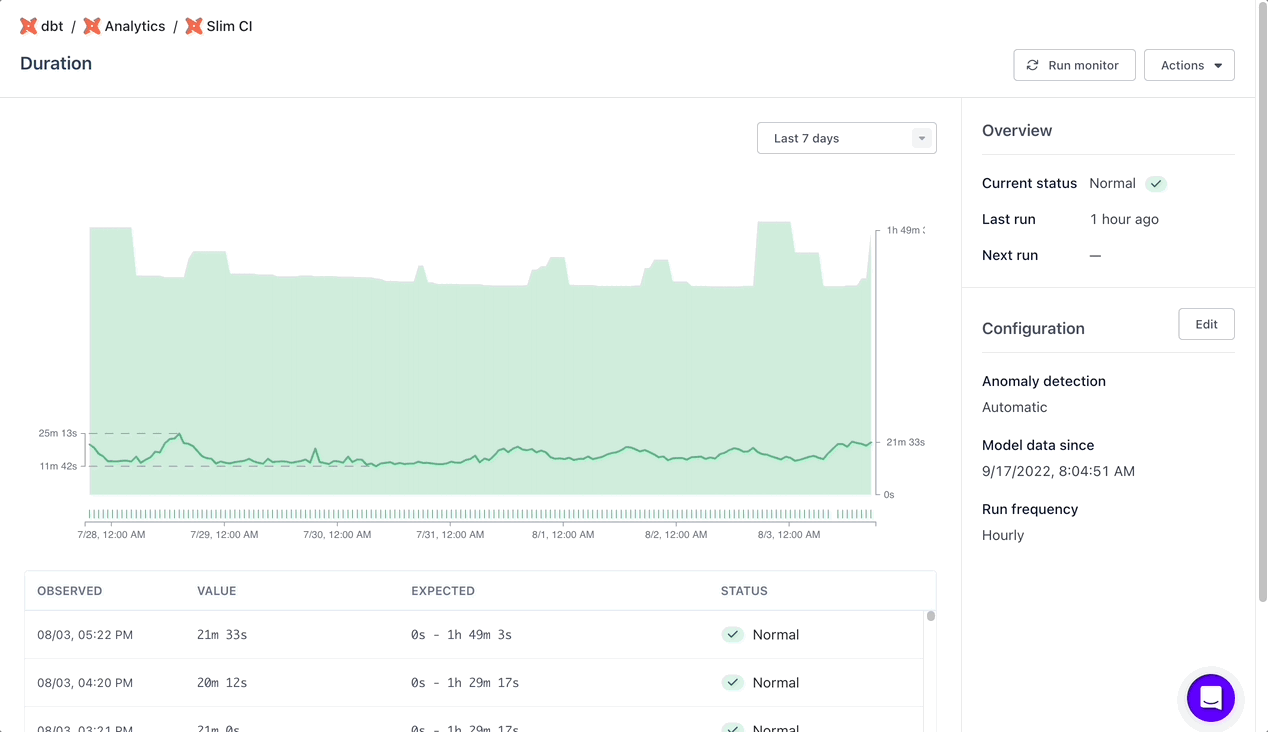
Task: Click the Normal status check badge in Overview
Action: click(1156, 184)
